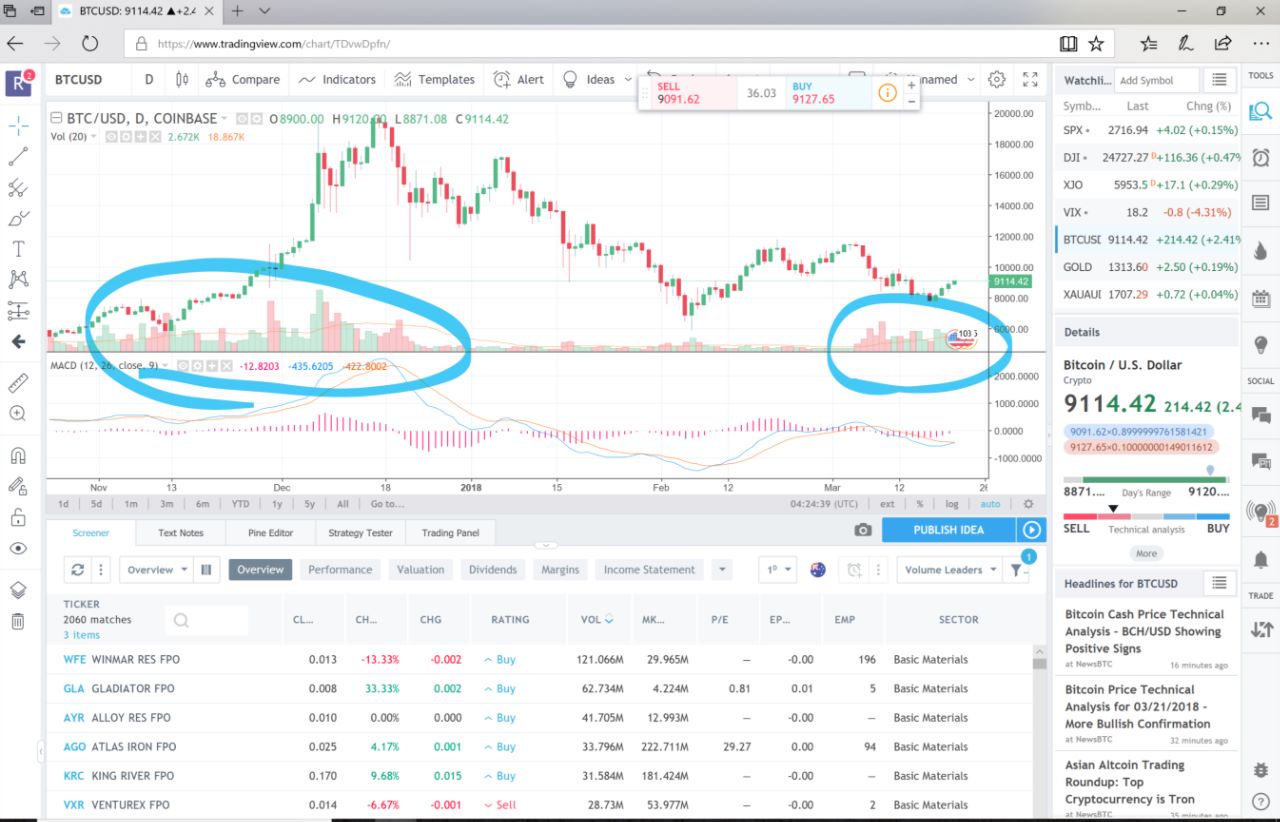Open the order panel arrows icon under TRADE

pyautogui.click(x=1260, y=629)
